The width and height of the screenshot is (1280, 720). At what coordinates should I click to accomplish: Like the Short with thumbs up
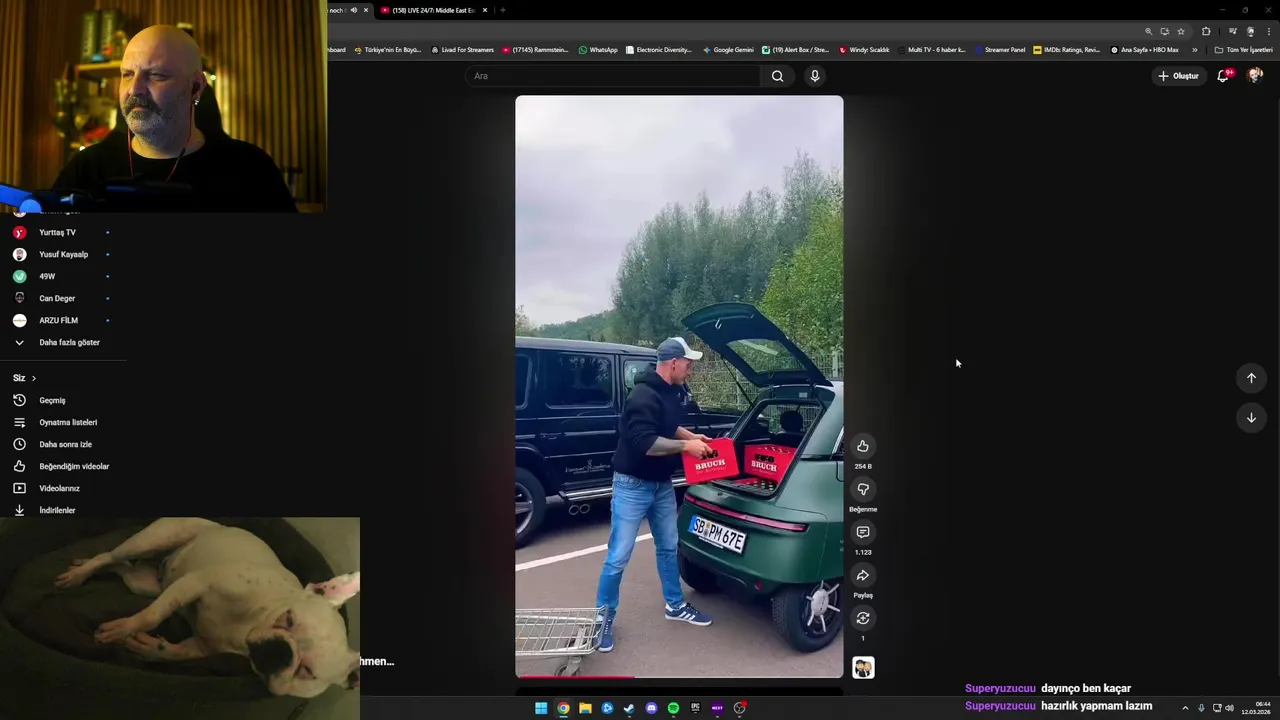pyautogui.click(x=863, y=446)
